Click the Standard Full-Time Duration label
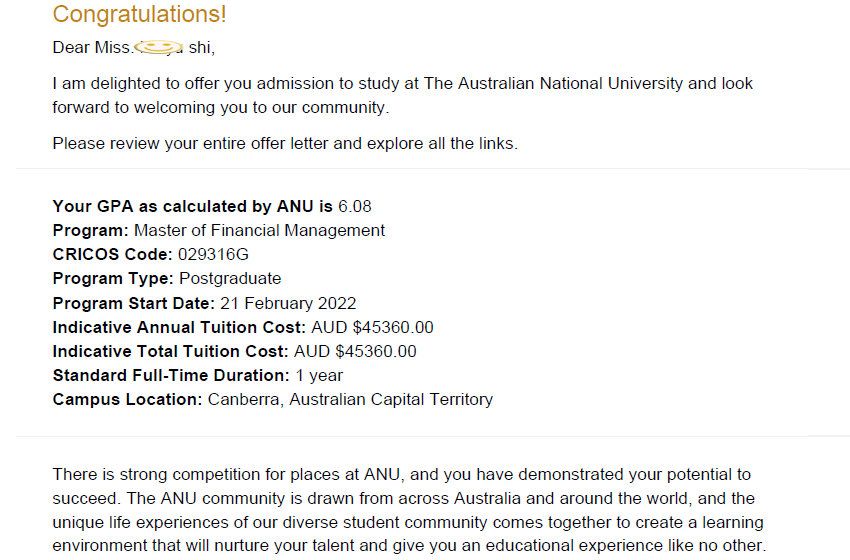The image size is (850, 560). pos(171,375)
